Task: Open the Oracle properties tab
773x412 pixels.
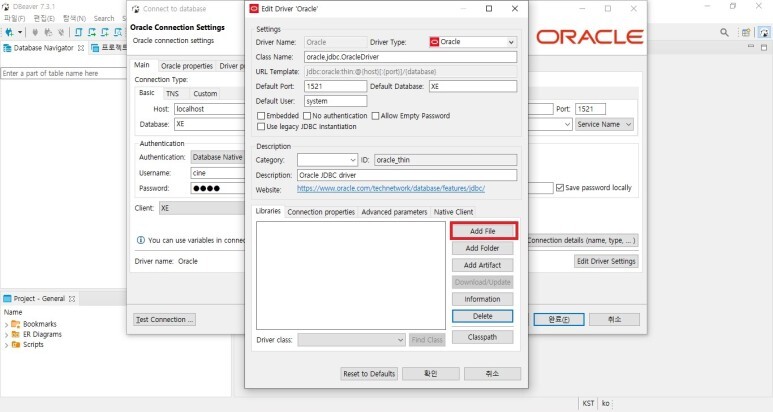Action: pyautogui.click(x=187, y=66)
